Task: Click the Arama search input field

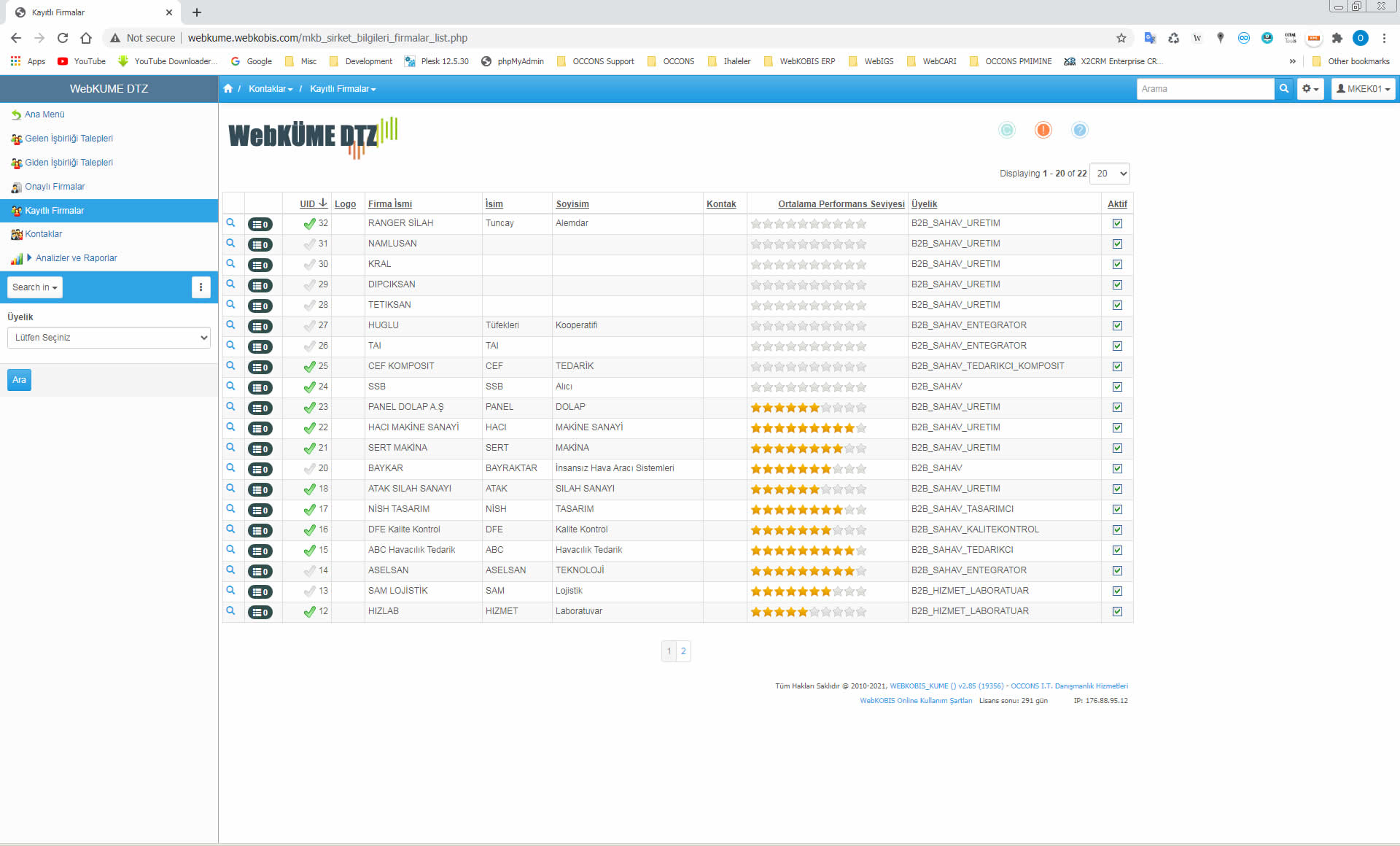Action: pos(1205,89)
